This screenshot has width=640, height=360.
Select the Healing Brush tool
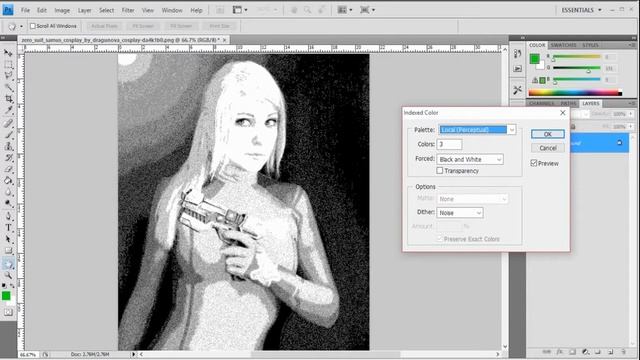point(8,123)
